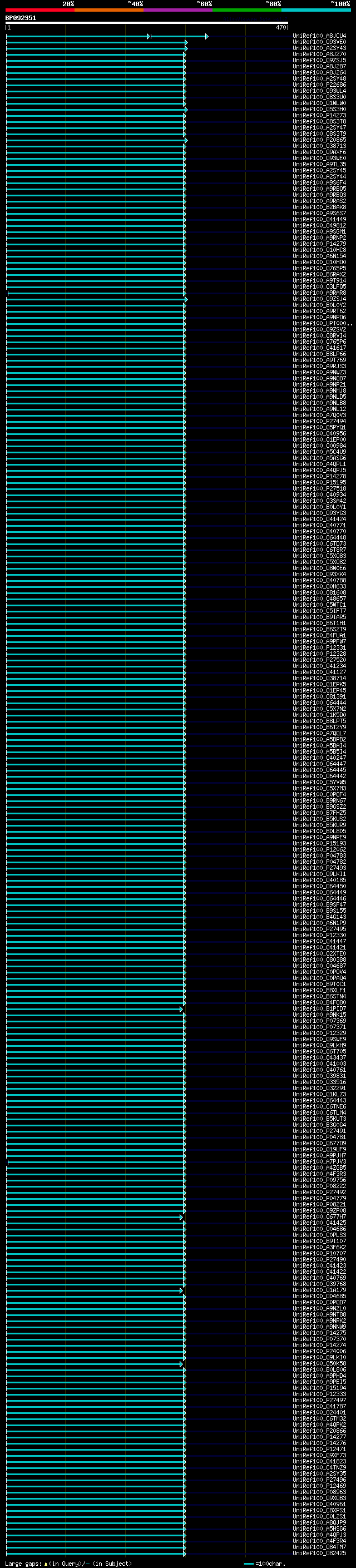Click hit label UniRef100_Q43437
Screen dimensions: 356x1568
[319, 1057]
